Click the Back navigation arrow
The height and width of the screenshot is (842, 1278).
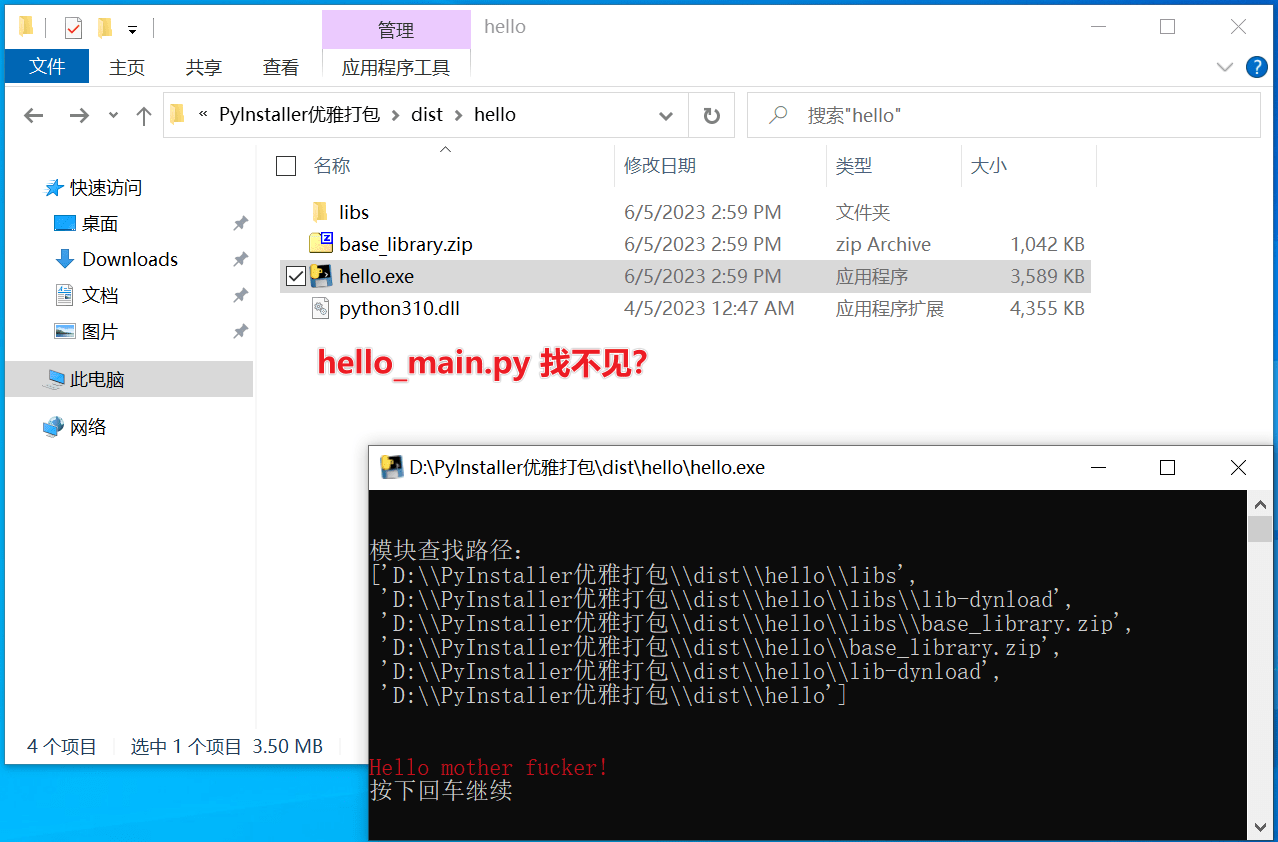[x=34, y=116]
